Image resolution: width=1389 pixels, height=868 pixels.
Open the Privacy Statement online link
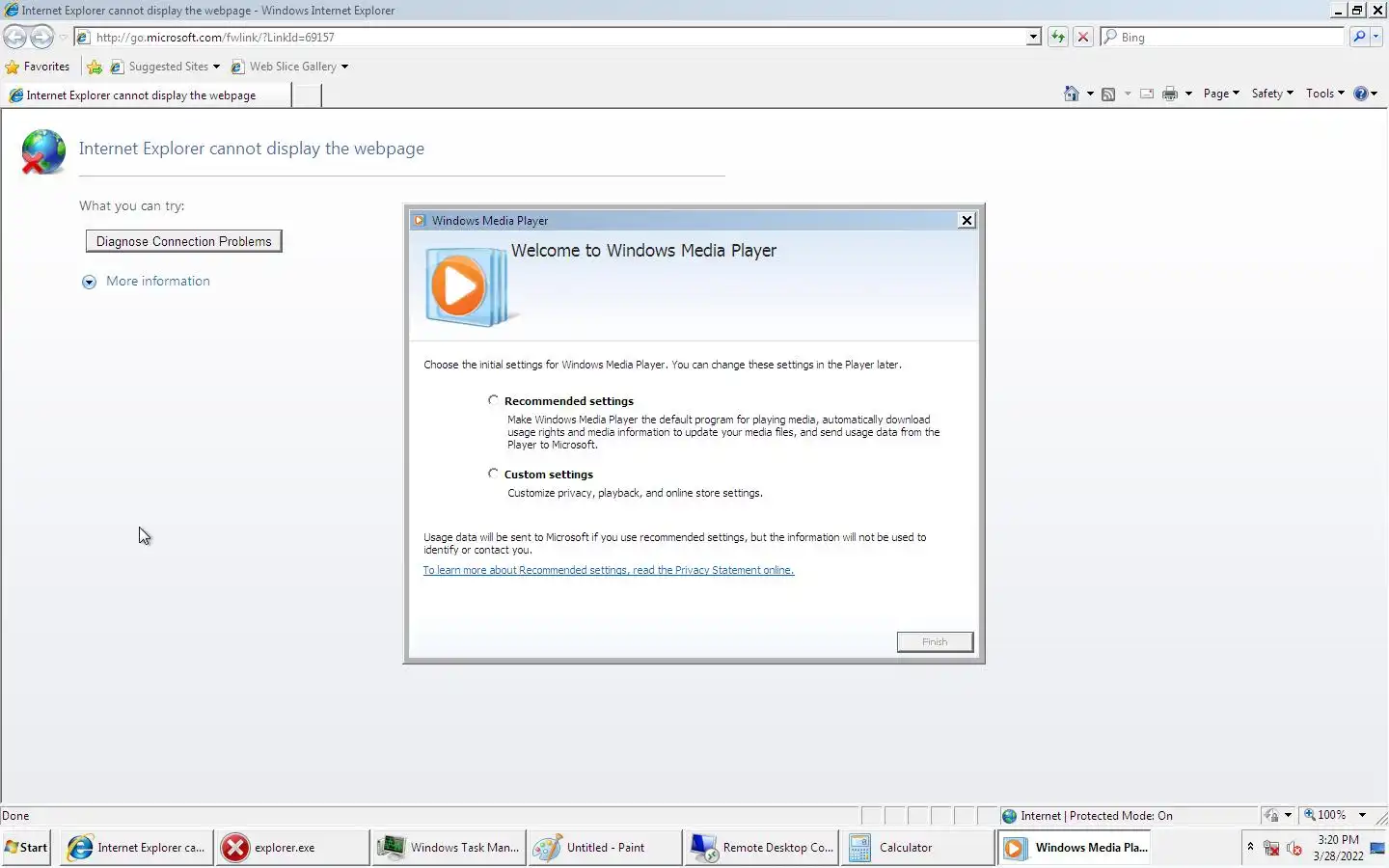click(609, 570)
